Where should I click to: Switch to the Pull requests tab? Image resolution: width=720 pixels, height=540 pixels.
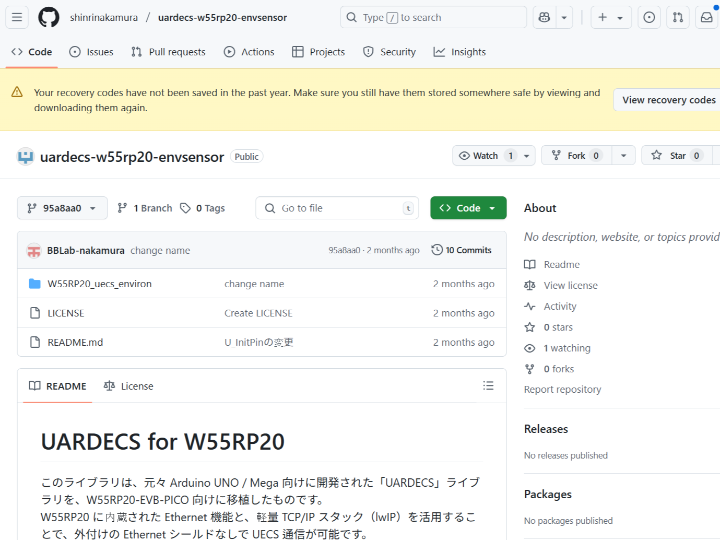pos(168,52)
